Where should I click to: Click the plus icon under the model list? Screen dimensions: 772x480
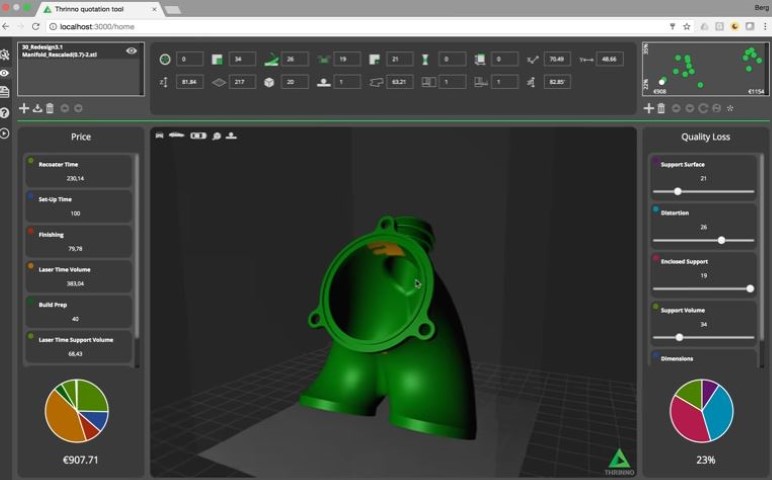[24, 108]
